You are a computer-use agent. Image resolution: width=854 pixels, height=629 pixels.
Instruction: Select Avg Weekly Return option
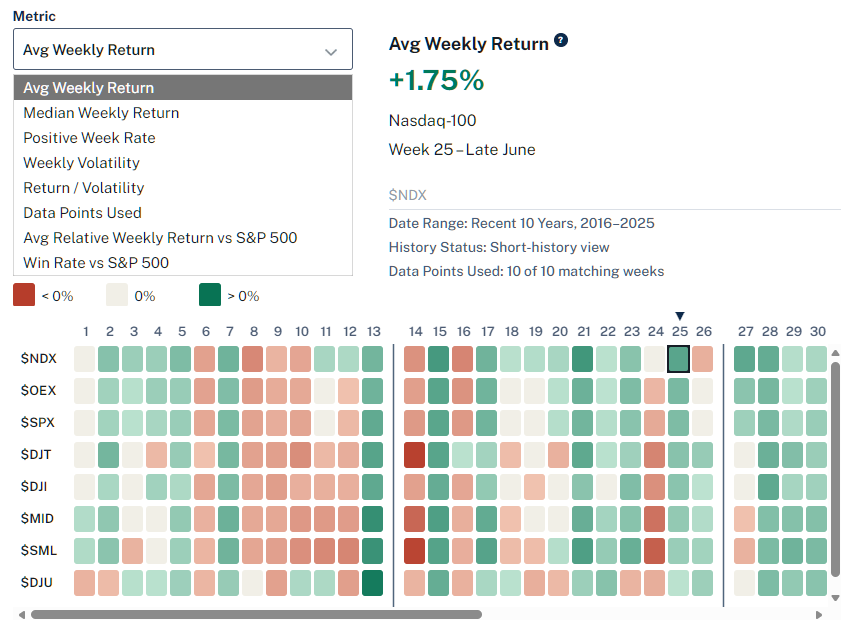pyautogui.click(x=183, y=88)
